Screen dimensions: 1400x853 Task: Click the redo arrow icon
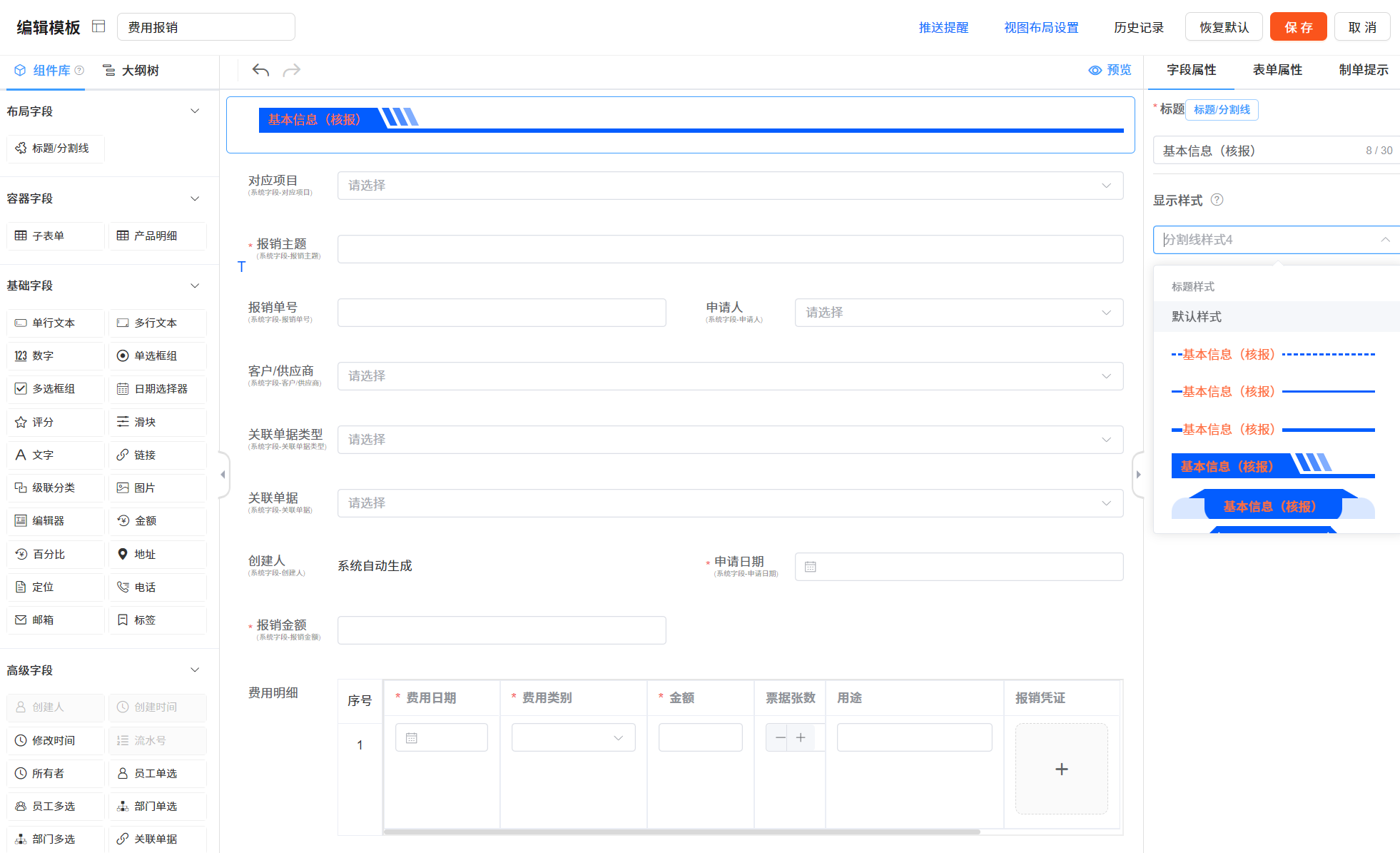click(x=292, y=70)
